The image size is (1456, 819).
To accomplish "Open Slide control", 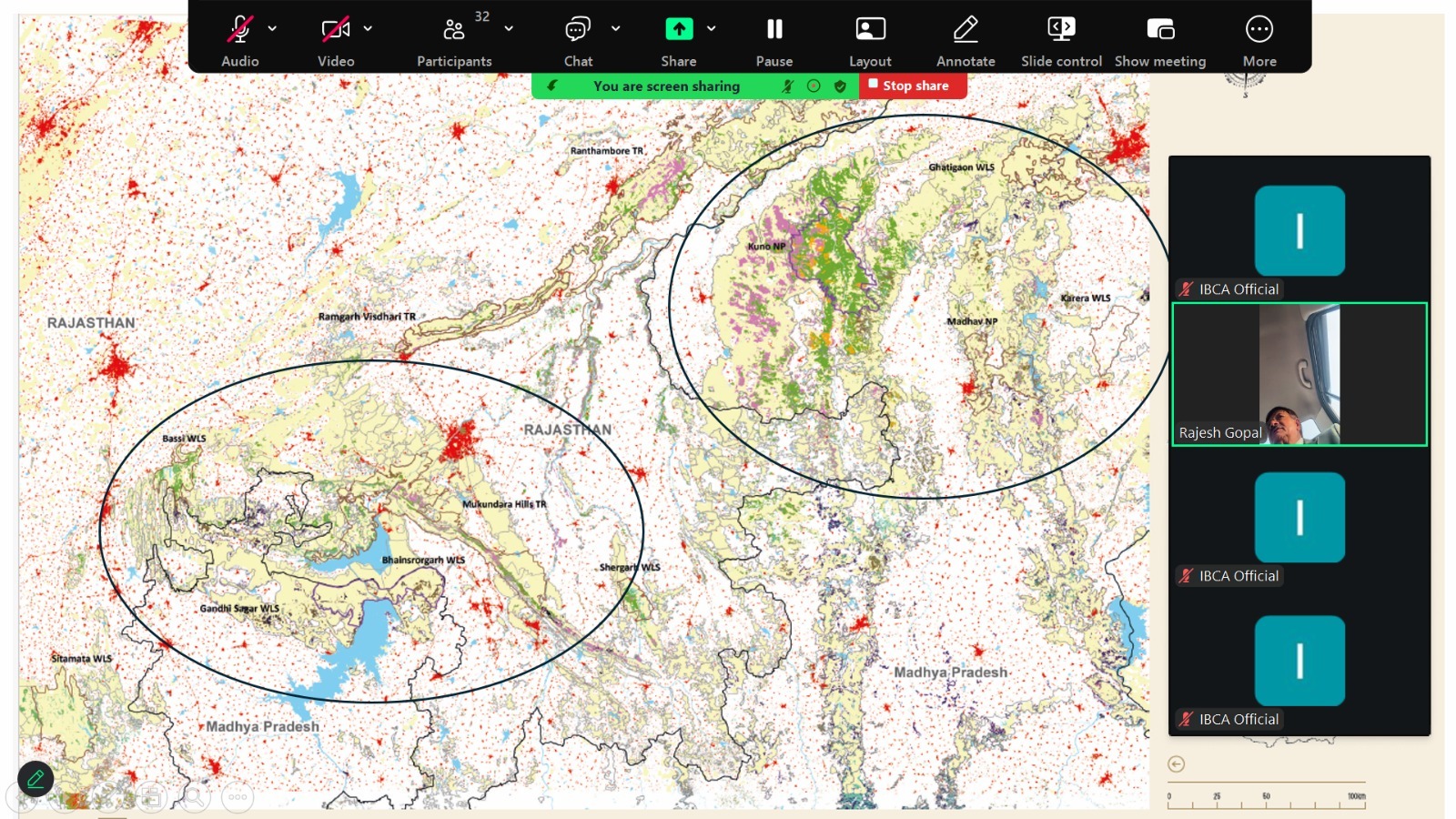I will click(1061, 30).
